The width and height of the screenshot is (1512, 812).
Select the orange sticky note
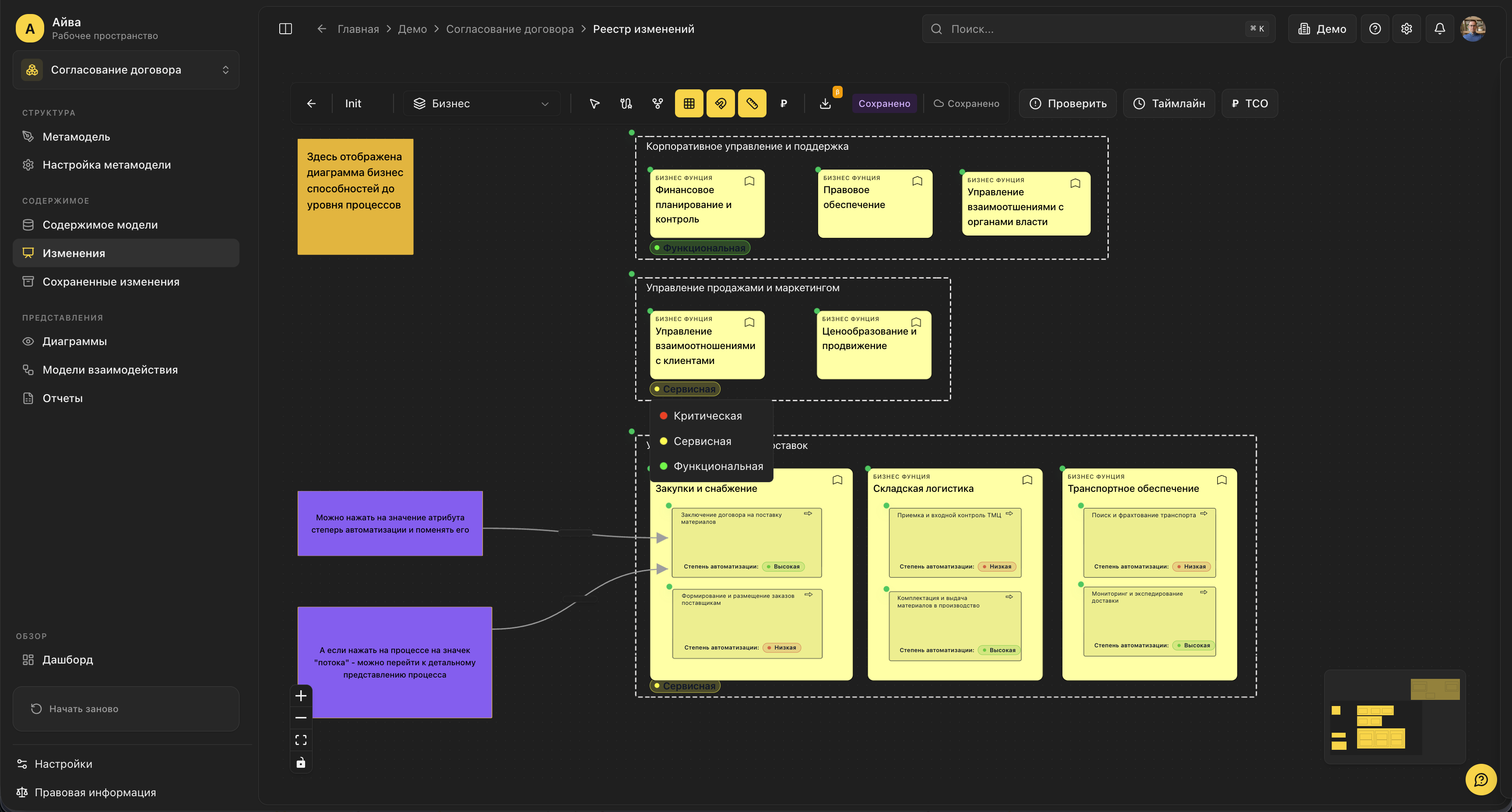click(355, 197)
